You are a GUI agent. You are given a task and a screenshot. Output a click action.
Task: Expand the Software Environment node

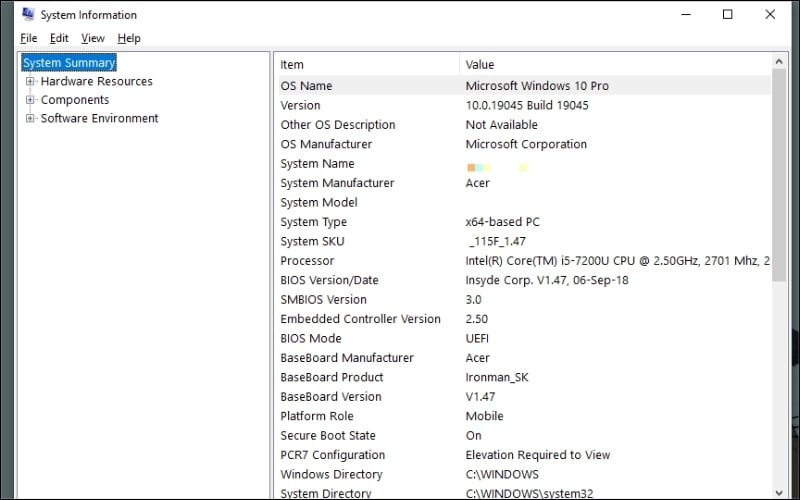click(x=30, y=118)
